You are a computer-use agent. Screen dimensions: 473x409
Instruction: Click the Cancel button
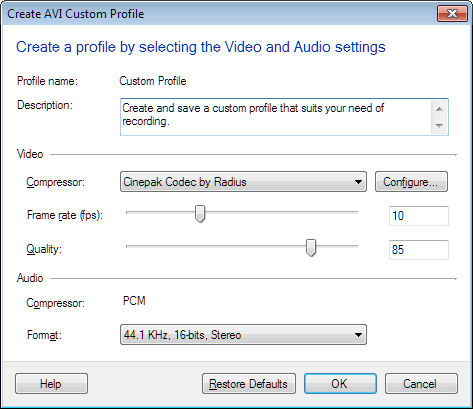click(421, 384)
